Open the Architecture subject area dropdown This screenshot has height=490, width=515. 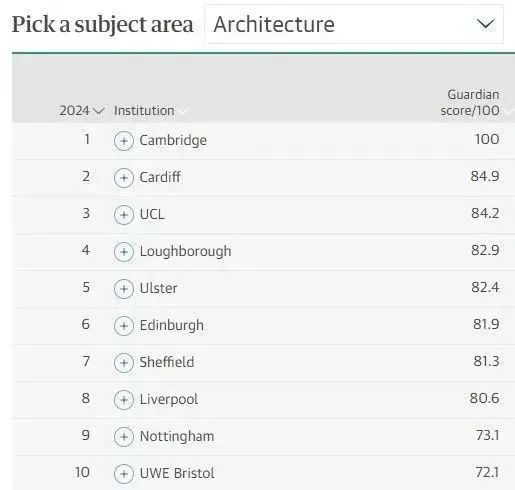(354, 24)
